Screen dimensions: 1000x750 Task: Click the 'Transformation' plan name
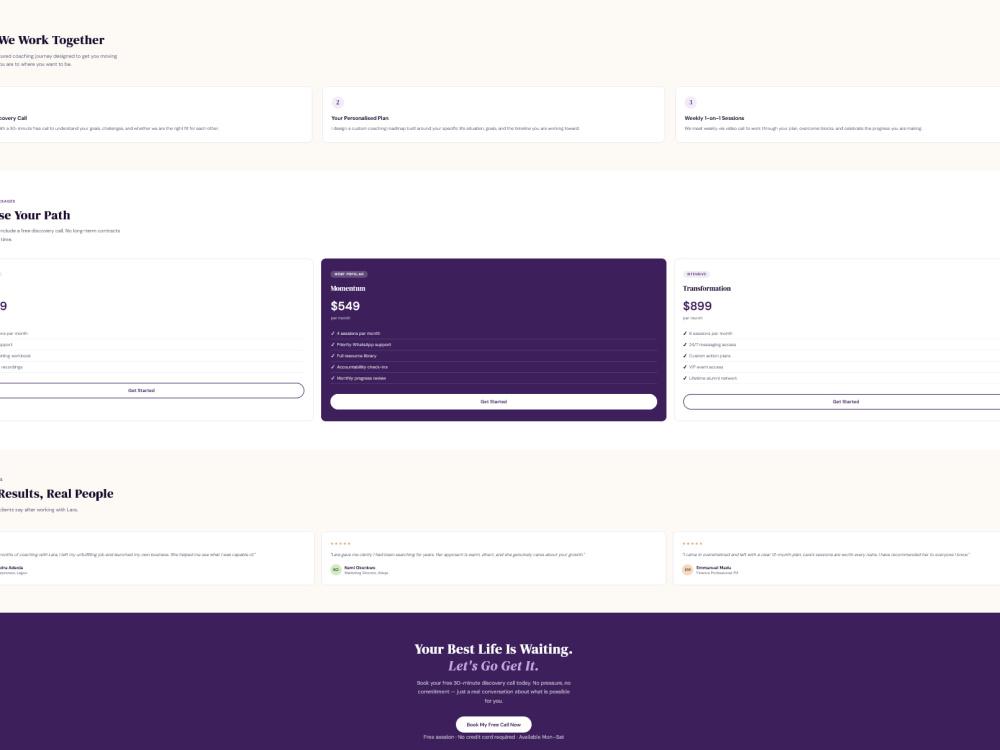(x=707, y=288)
